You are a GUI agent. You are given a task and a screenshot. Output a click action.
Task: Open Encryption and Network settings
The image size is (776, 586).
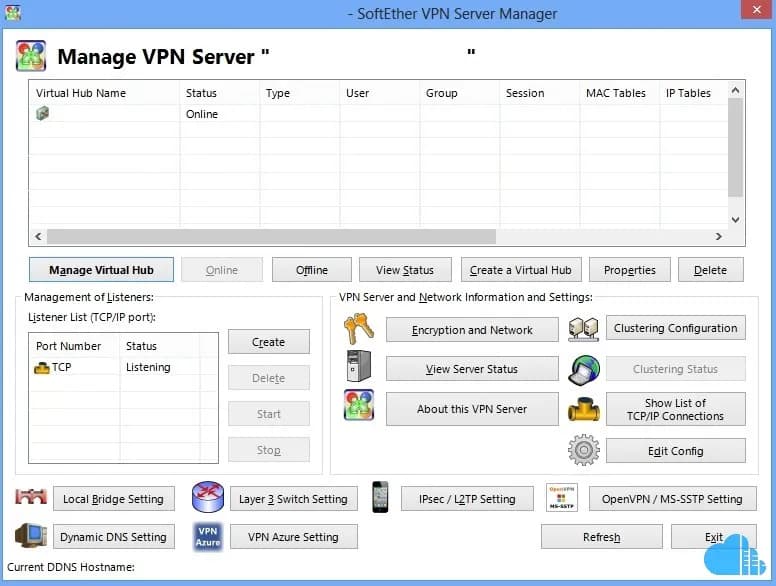coord(472,330)
